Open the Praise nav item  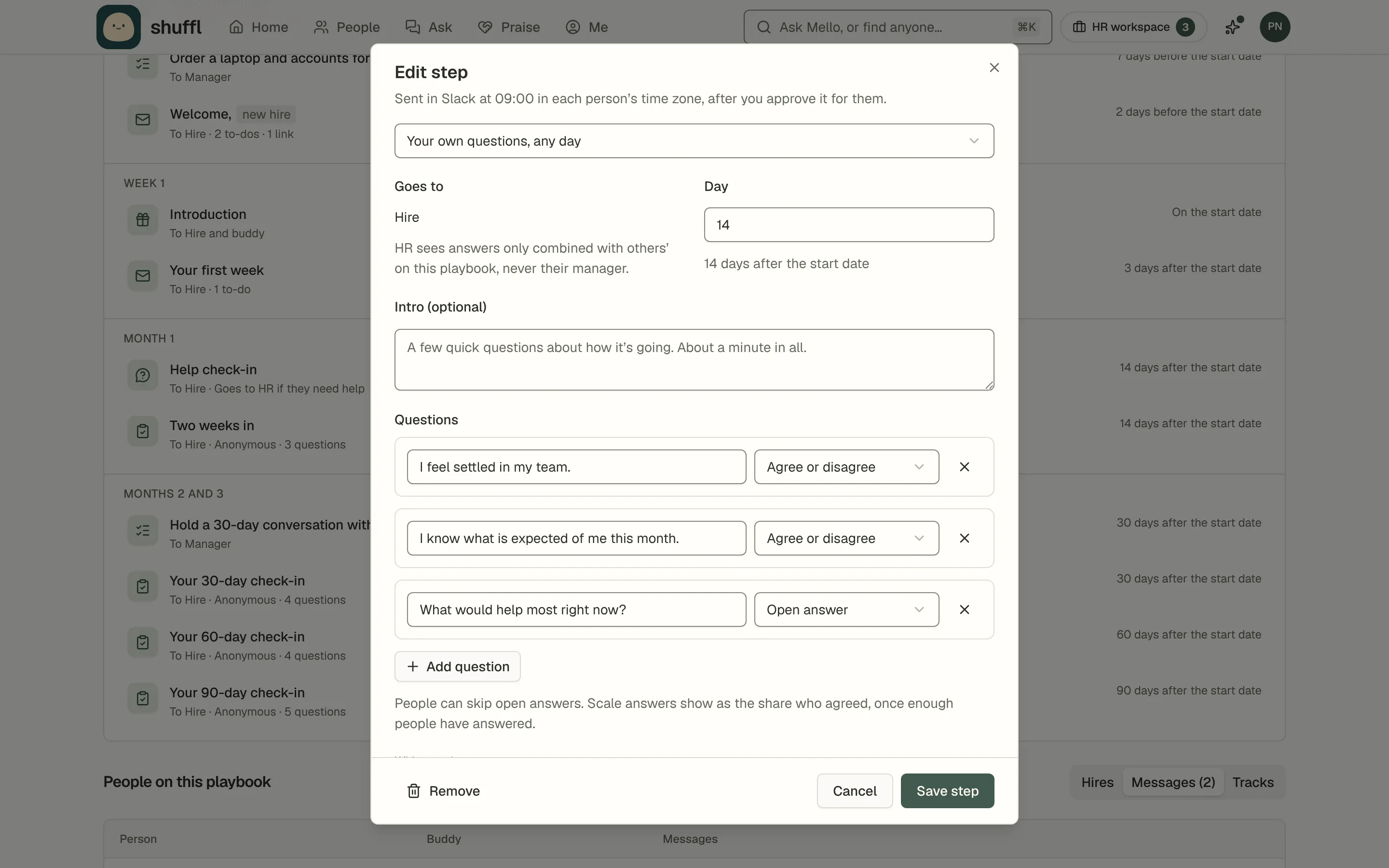point(508,27)
